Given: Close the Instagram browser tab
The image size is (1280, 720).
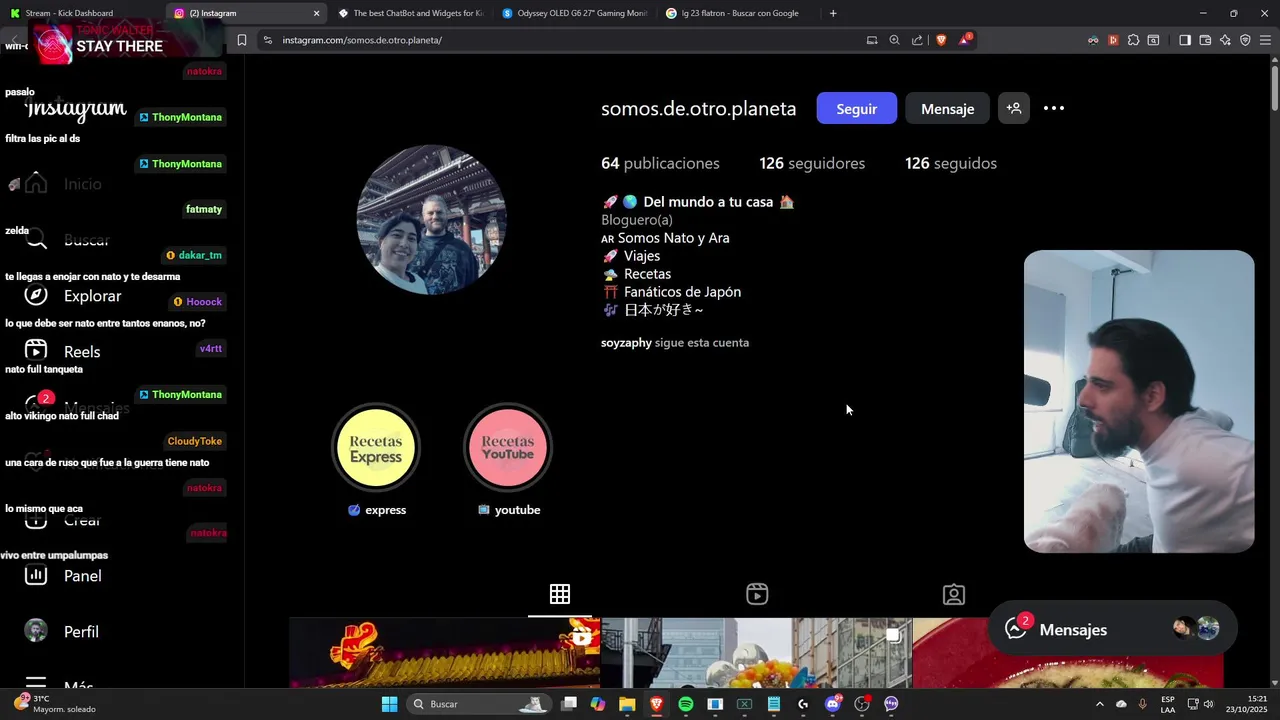Looking at the screenshot, I should pos(317,13).
